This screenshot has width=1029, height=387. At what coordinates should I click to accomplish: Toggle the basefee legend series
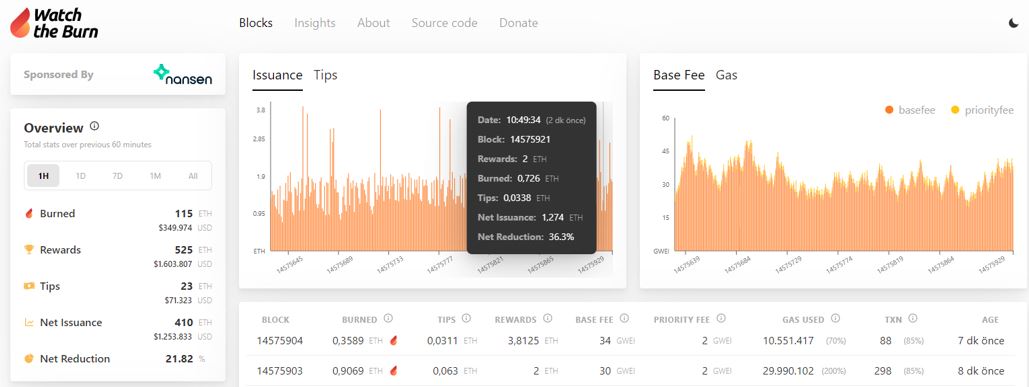[910, 110]
